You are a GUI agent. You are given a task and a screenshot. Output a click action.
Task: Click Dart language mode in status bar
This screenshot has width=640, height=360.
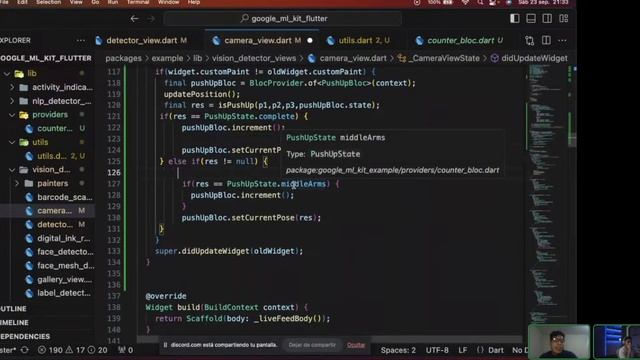pos(496,350)
